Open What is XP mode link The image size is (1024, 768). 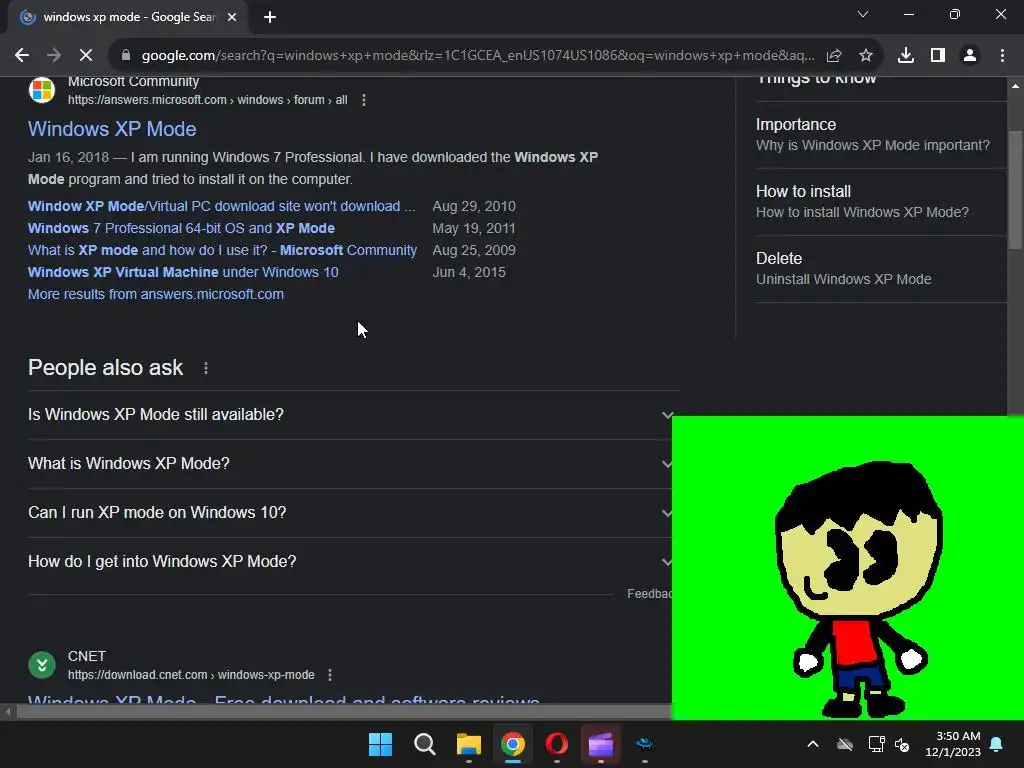[223, 250]
